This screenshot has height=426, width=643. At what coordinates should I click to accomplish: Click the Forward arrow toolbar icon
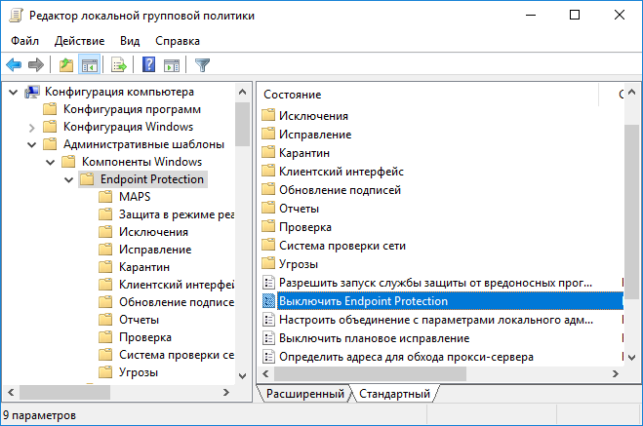coord(36,65)
